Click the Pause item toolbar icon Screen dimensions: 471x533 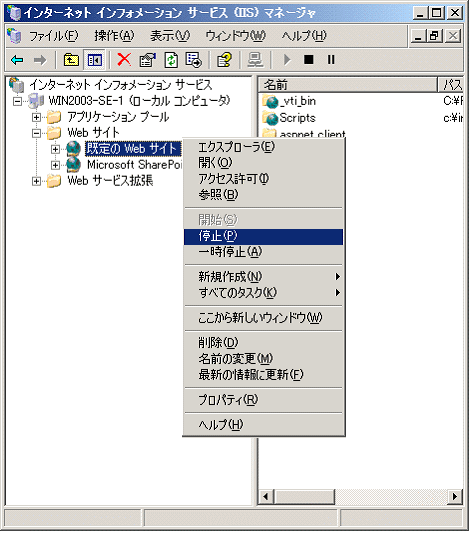(331, 60)
